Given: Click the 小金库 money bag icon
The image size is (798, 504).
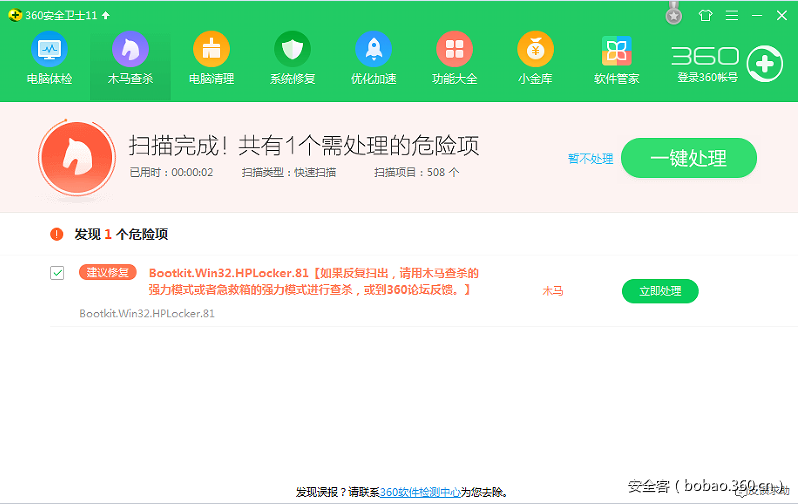Looking at the screenshot, I should (535, 50).
